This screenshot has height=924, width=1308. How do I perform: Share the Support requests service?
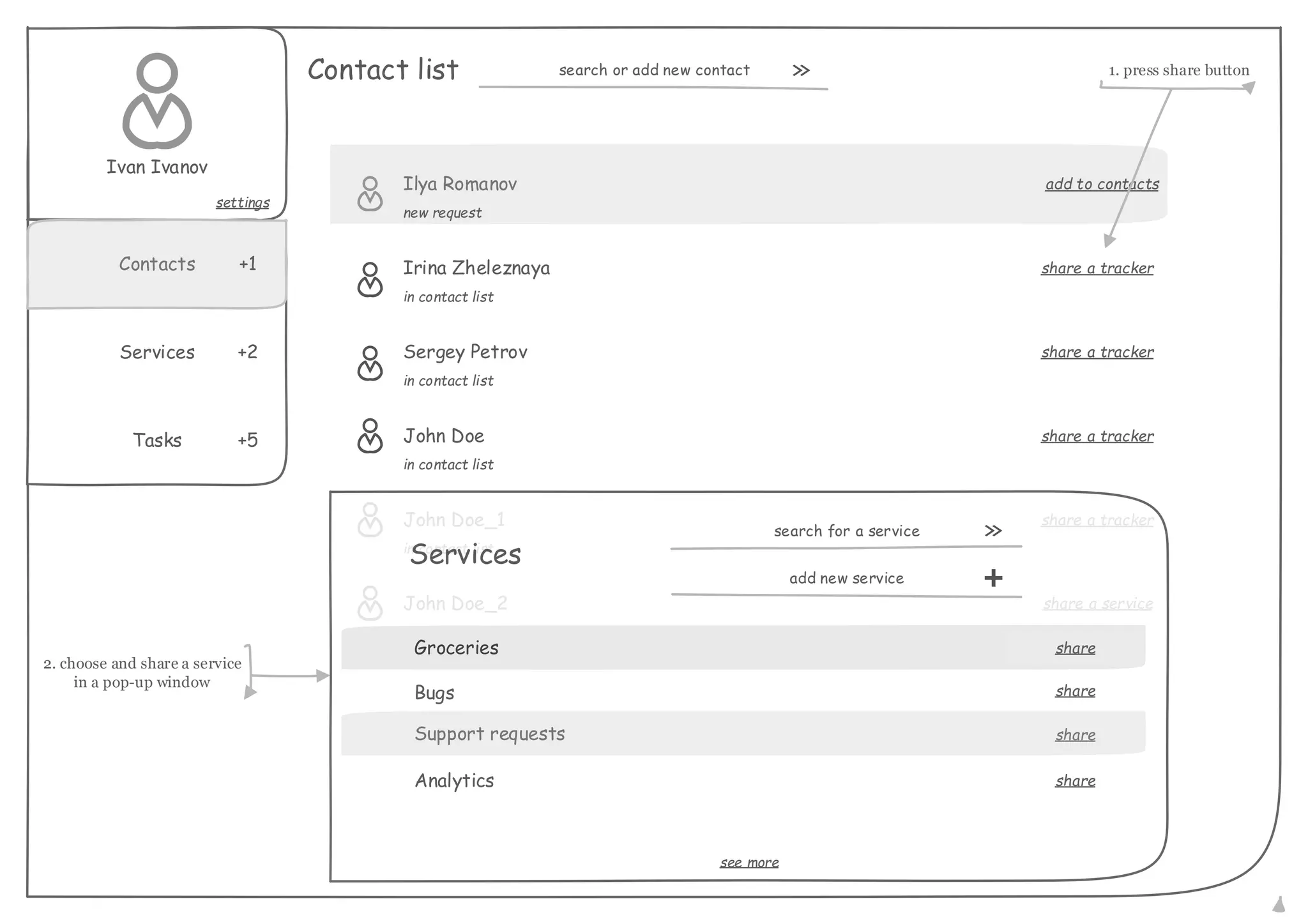(1075, 735)
